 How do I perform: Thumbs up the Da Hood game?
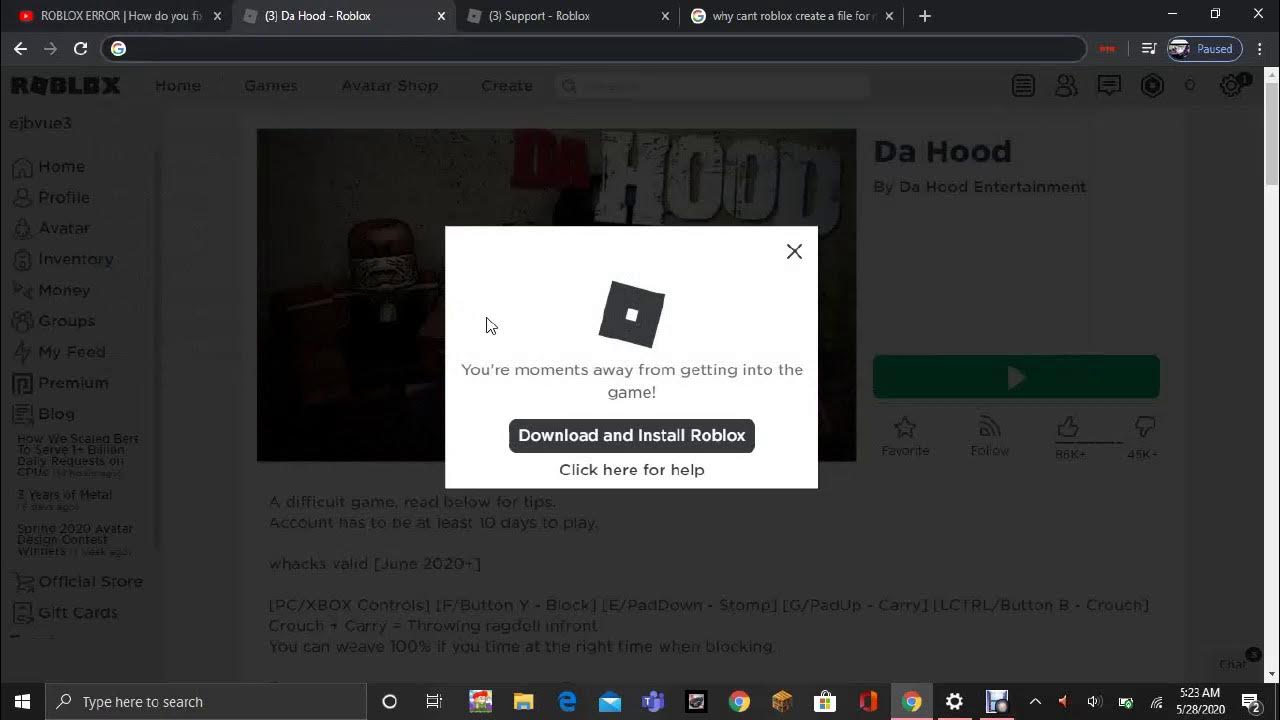[x=1068, y=429]
